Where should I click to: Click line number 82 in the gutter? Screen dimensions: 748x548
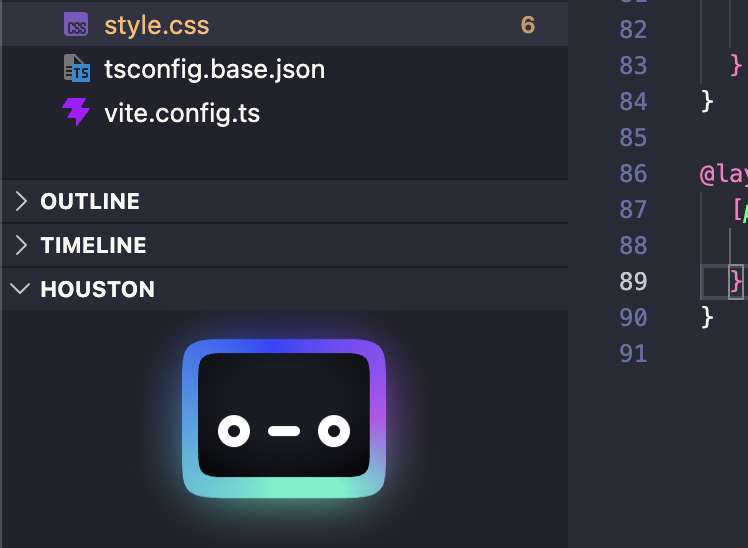pos(633,30)
